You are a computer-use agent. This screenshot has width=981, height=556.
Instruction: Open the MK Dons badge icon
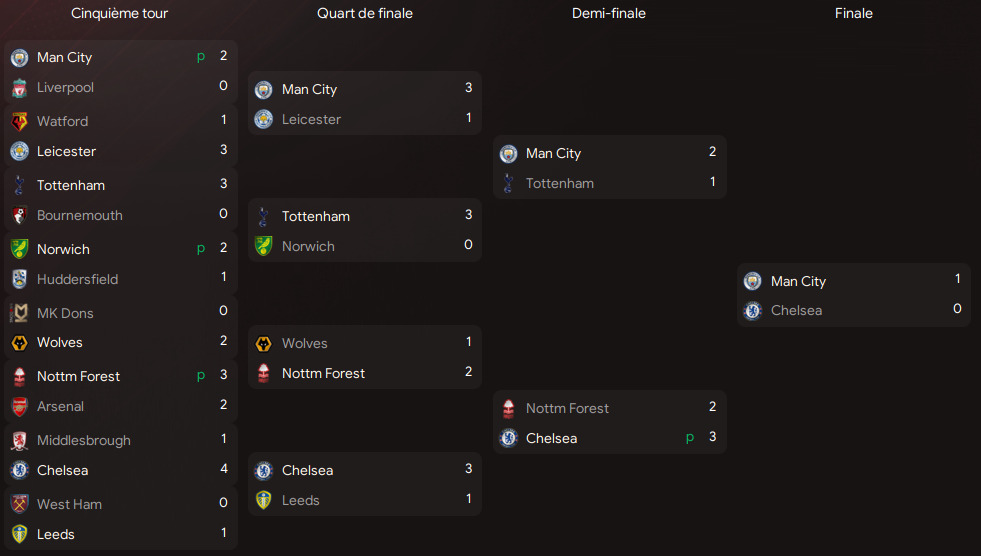pos(19,313)
